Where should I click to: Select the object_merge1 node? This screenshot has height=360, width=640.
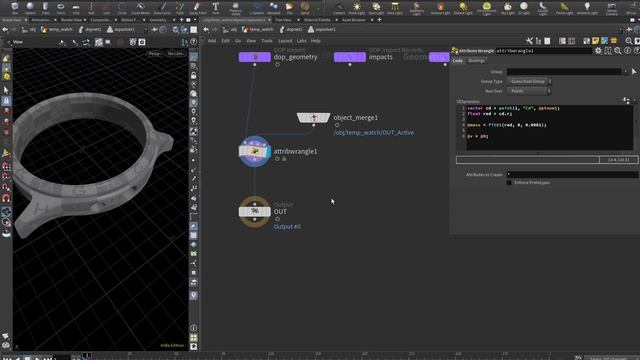pyautogui.click(x=313, y=118)
